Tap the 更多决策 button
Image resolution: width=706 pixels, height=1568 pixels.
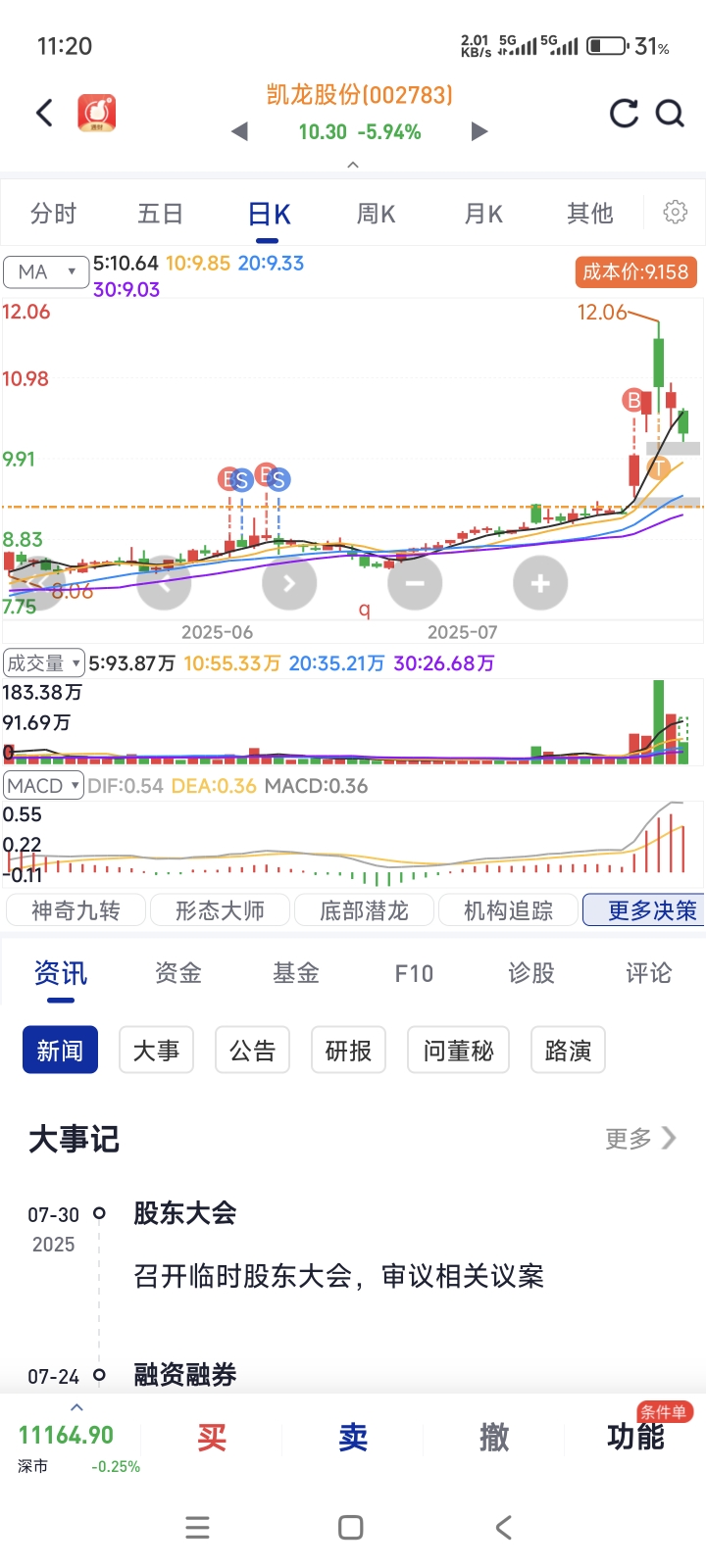coord(644,910)
